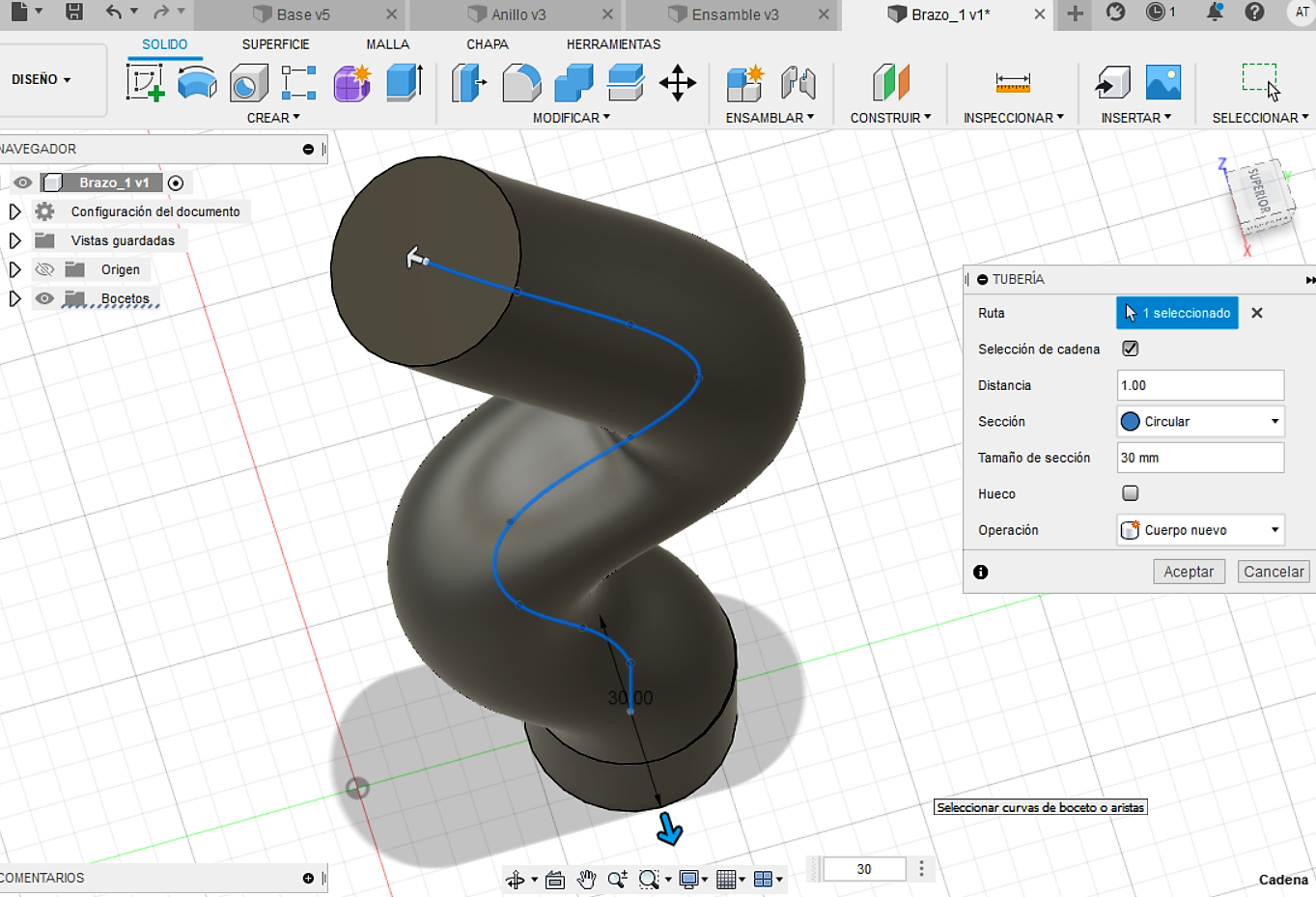Viewport: 1316px width, 897px height.
Task: Open the Orbit navigation tool
Action: pyautogui.click(x=515, y=879)
